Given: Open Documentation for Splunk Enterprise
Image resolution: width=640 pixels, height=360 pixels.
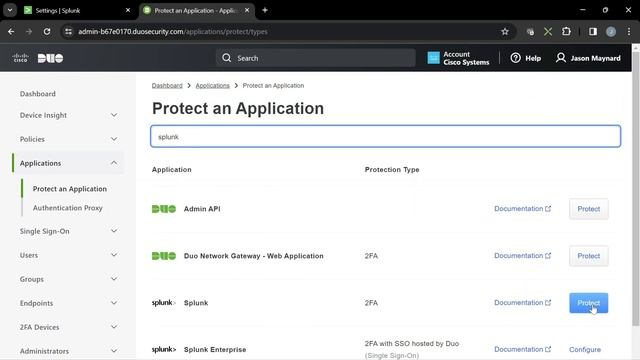Looking at the screenshot, I should [522, 349].
